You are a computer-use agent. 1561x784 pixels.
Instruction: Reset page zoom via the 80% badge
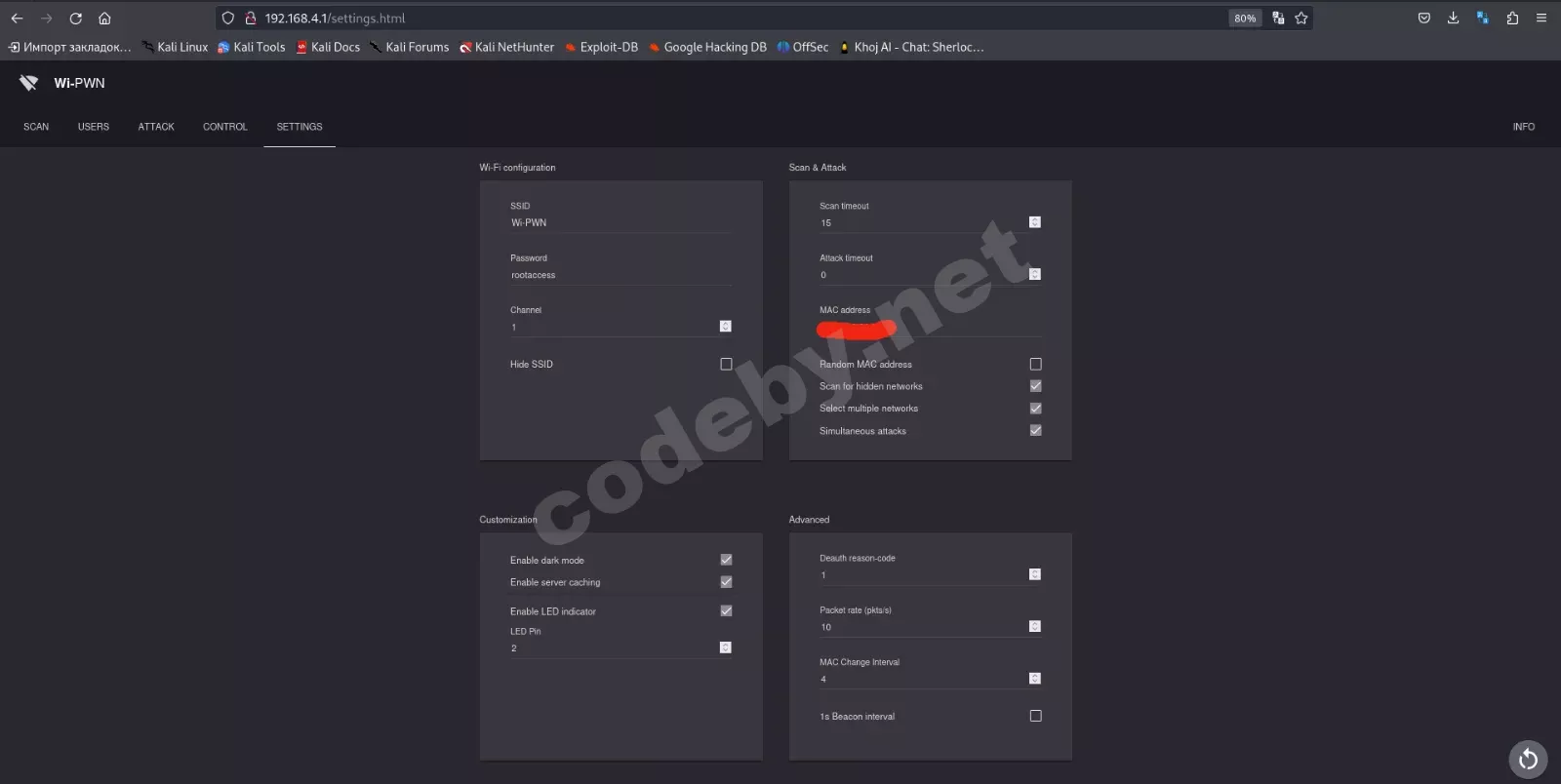(1245, 18)
